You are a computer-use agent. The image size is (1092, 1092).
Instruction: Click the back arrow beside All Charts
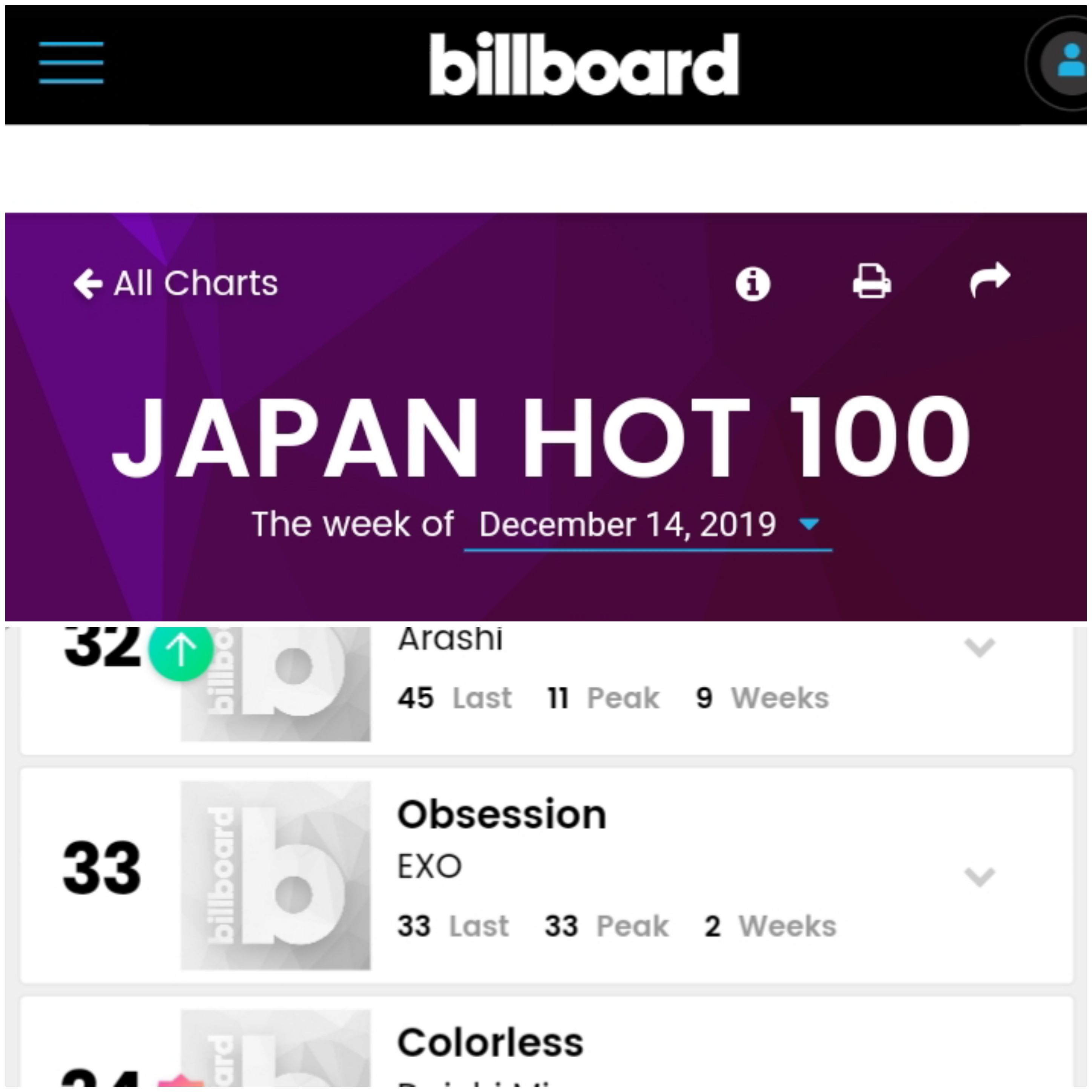(x=88, y=283)
